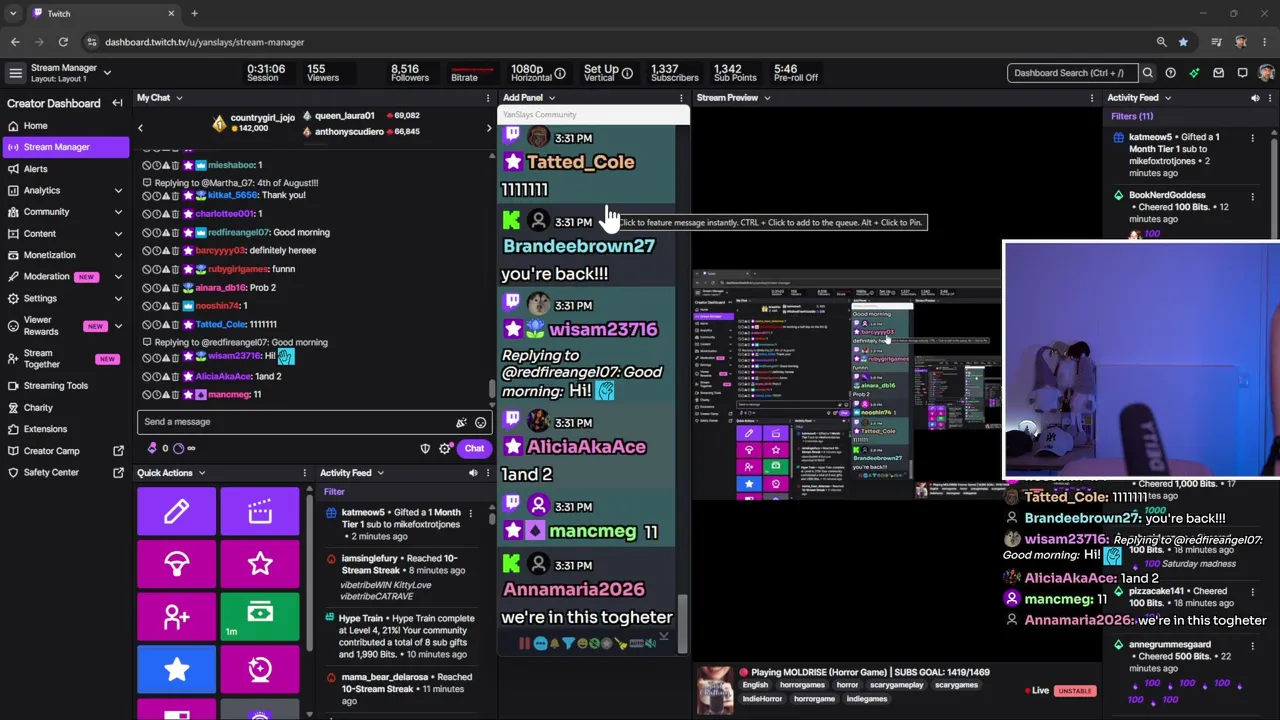Go to Home in sidebar
The width and height of the screenshot is (1280, 720).
coord(65,126)
